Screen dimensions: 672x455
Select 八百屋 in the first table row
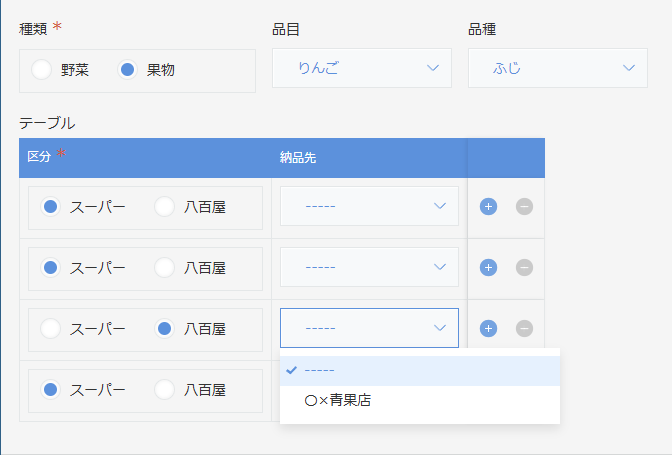165,207
